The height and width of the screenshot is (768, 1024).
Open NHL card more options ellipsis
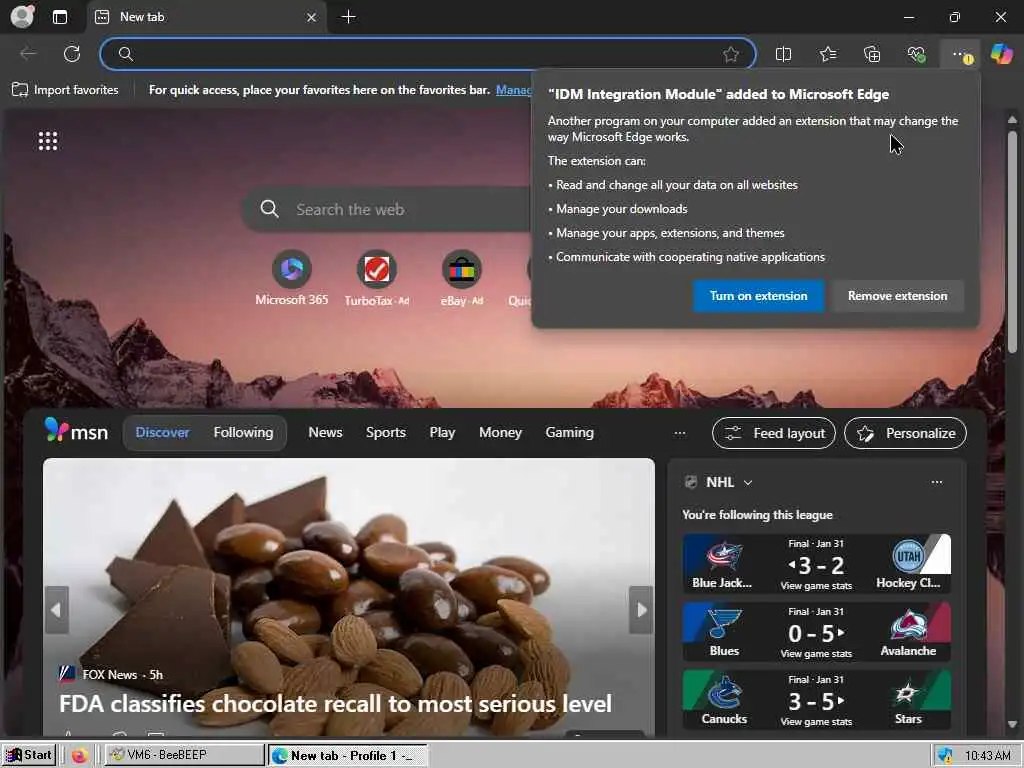[936, 482]
